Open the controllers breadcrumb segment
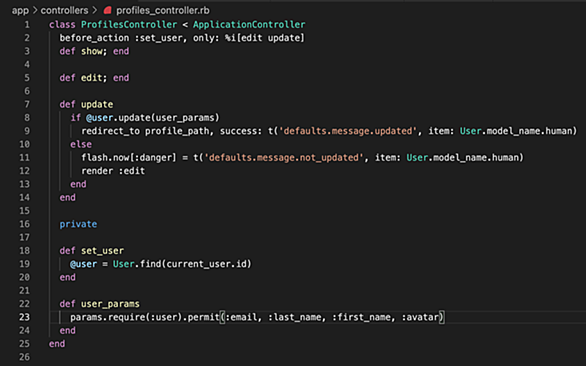The width and height of the screenshot is (586, 366). (64, 10)
